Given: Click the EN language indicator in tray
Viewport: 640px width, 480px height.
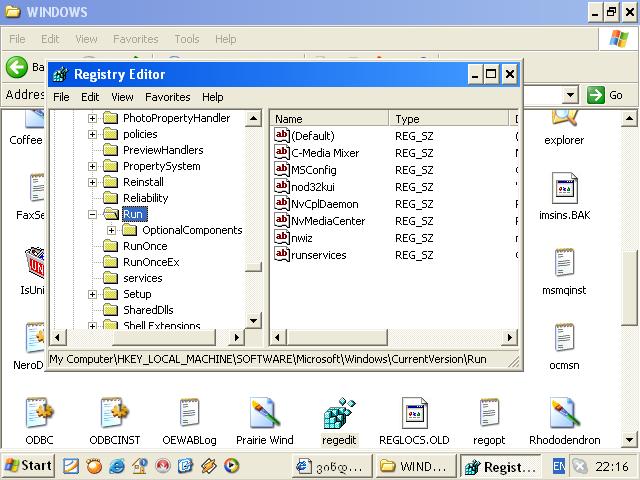Looking at the screenshot, I should (558, 466).
